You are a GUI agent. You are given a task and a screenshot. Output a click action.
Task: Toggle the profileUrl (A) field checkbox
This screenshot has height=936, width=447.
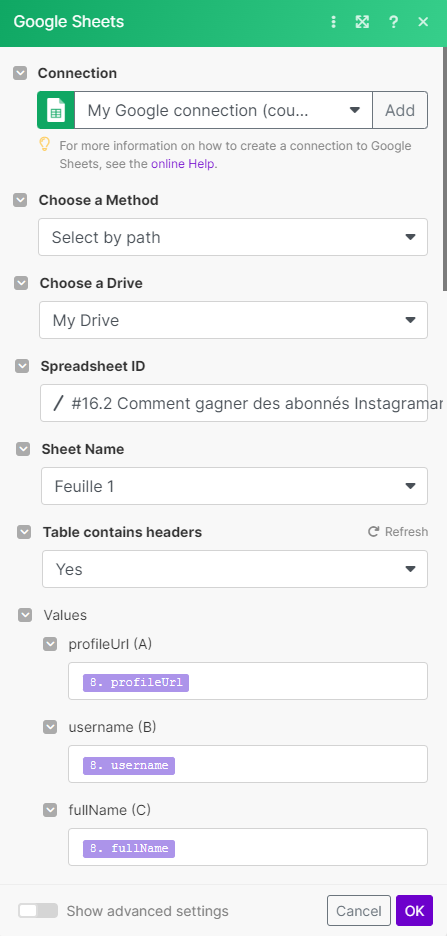tap(50, 644)
